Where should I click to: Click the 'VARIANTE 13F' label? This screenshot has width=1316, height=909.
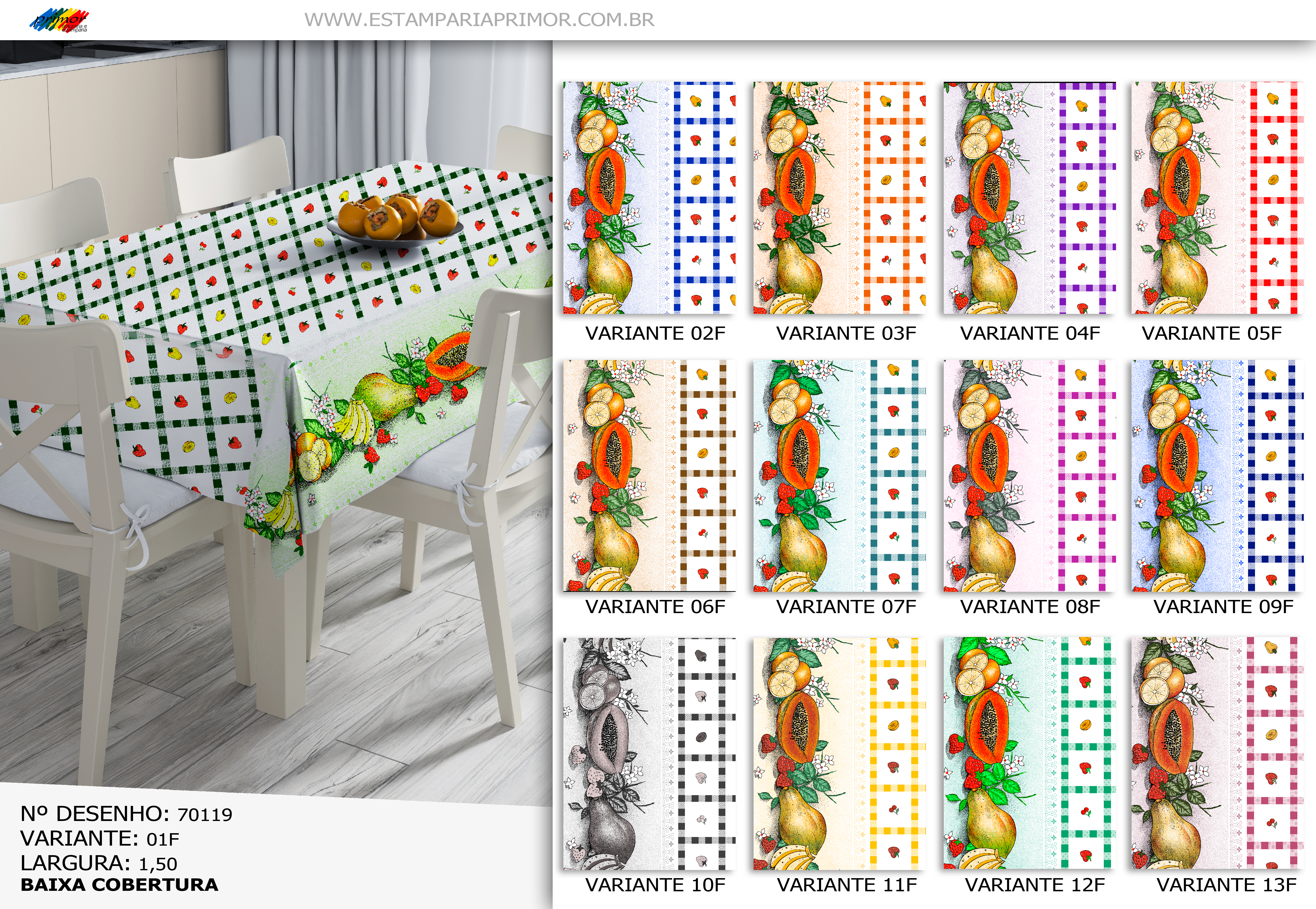[x=1227, y=885]
